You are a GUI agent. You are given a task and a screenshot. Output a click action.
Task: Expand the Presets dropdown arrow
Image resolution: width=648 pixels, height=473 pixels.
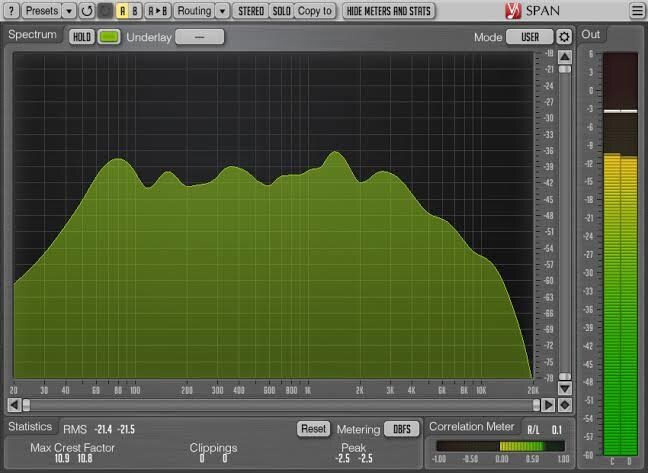(69, 11)
